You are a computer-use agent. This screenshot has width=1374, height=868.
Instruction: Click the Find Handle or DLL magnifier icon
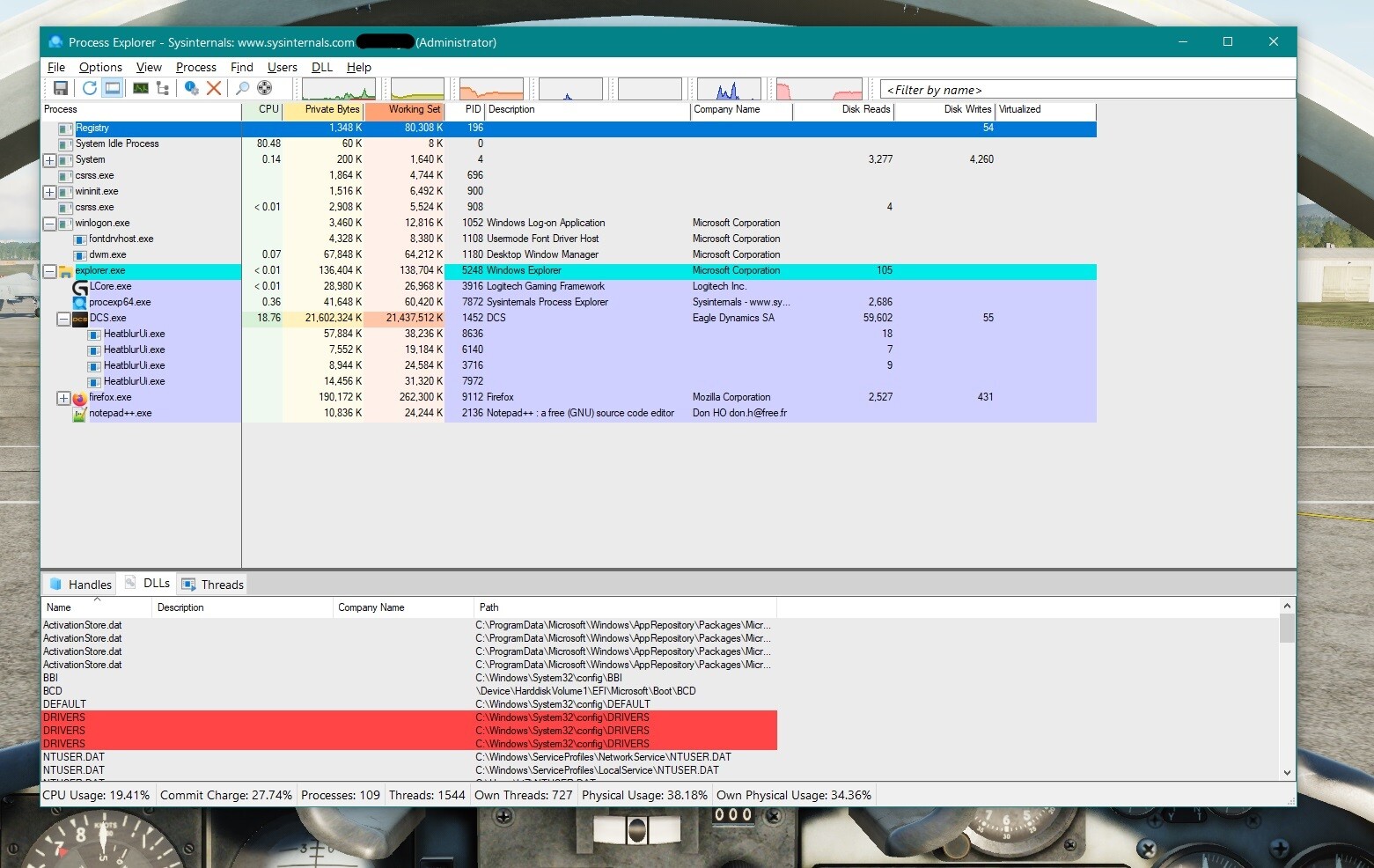pyautogui.click(x=242, y=88)
